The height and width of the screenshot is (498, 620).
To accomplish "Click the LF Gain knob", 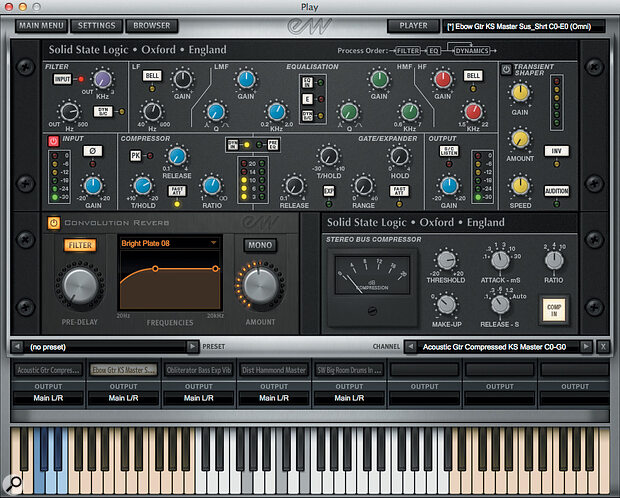I will [x=182, y=80].
